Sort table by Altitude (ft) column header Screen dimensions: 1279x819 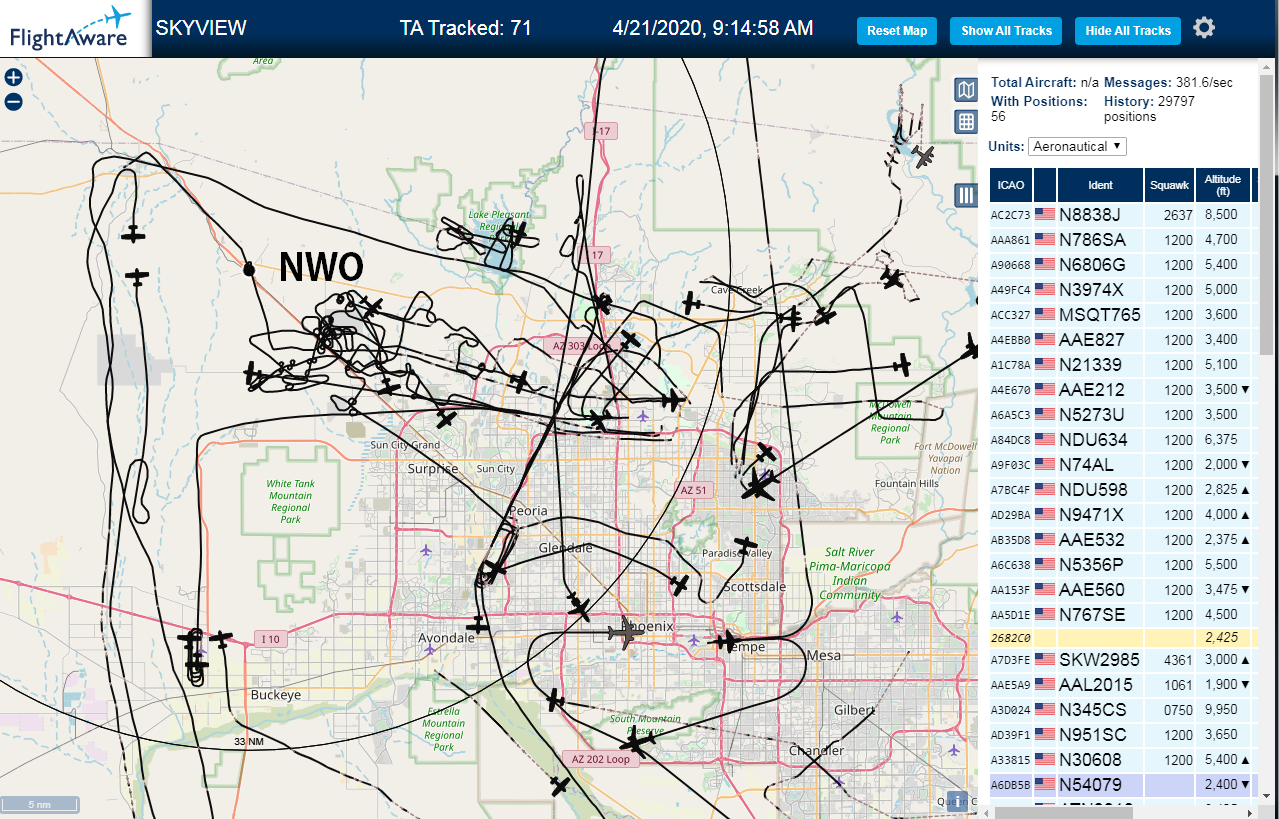click(1223, 185)
